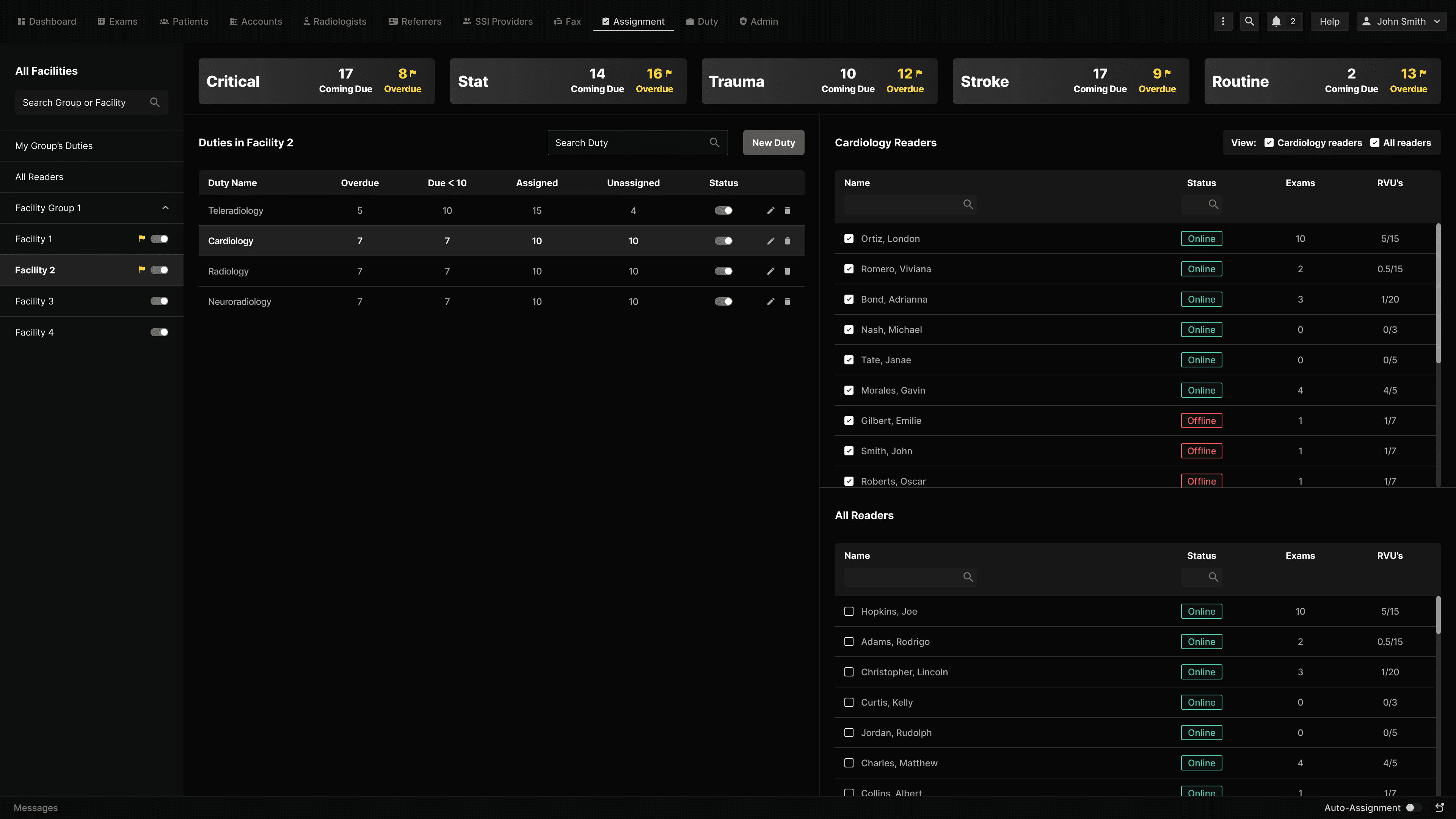The width and height of the screenshot is (1456, 819).
Task: Disable the Facility 3 toggle switch
Action: click(x=159, y=301)
